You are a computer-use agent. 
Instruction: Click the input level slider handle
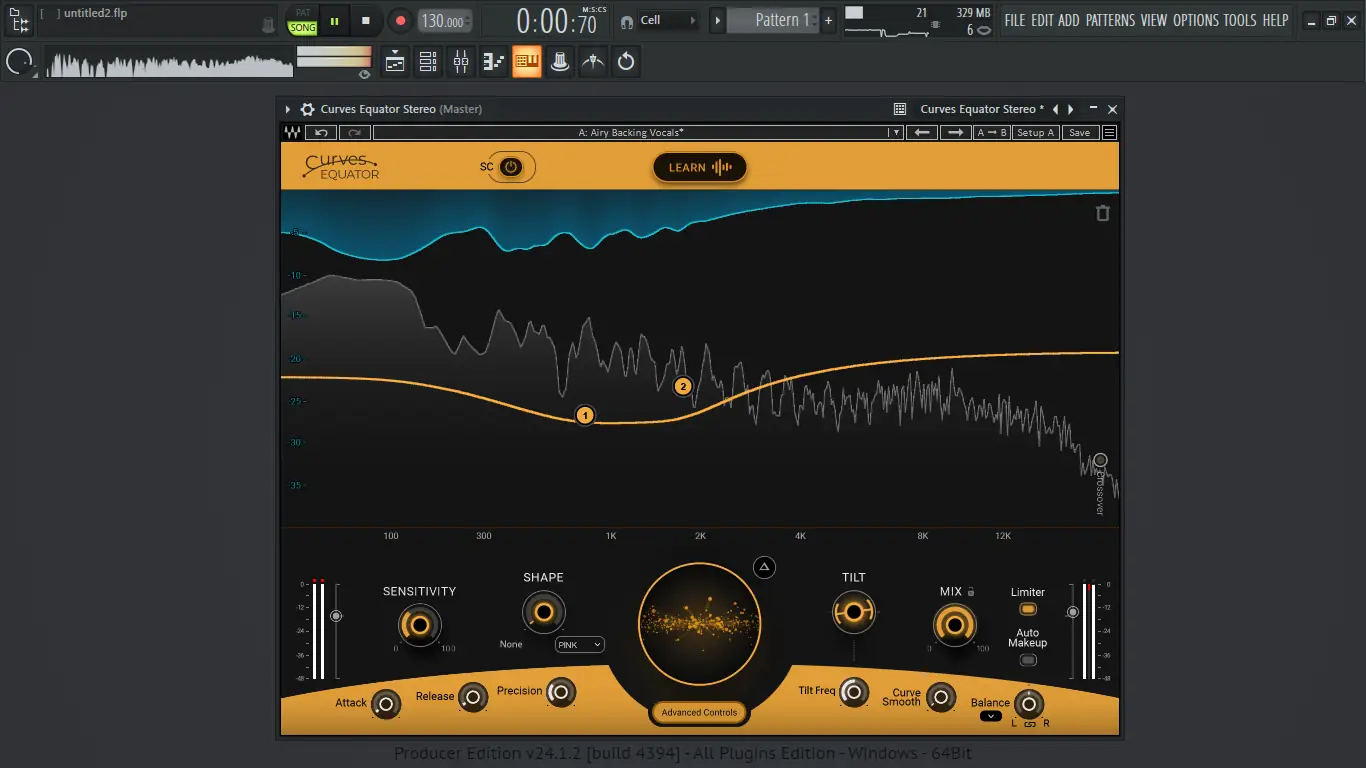click(x=336, y=616)
